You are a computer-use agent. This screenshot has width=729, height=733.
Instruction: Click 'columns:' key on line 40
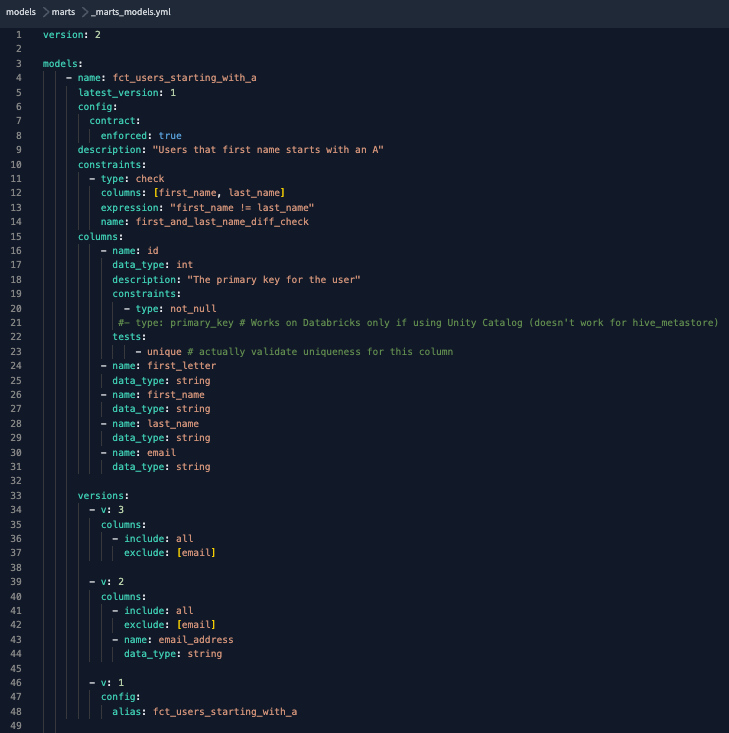(x=123, y=596)
